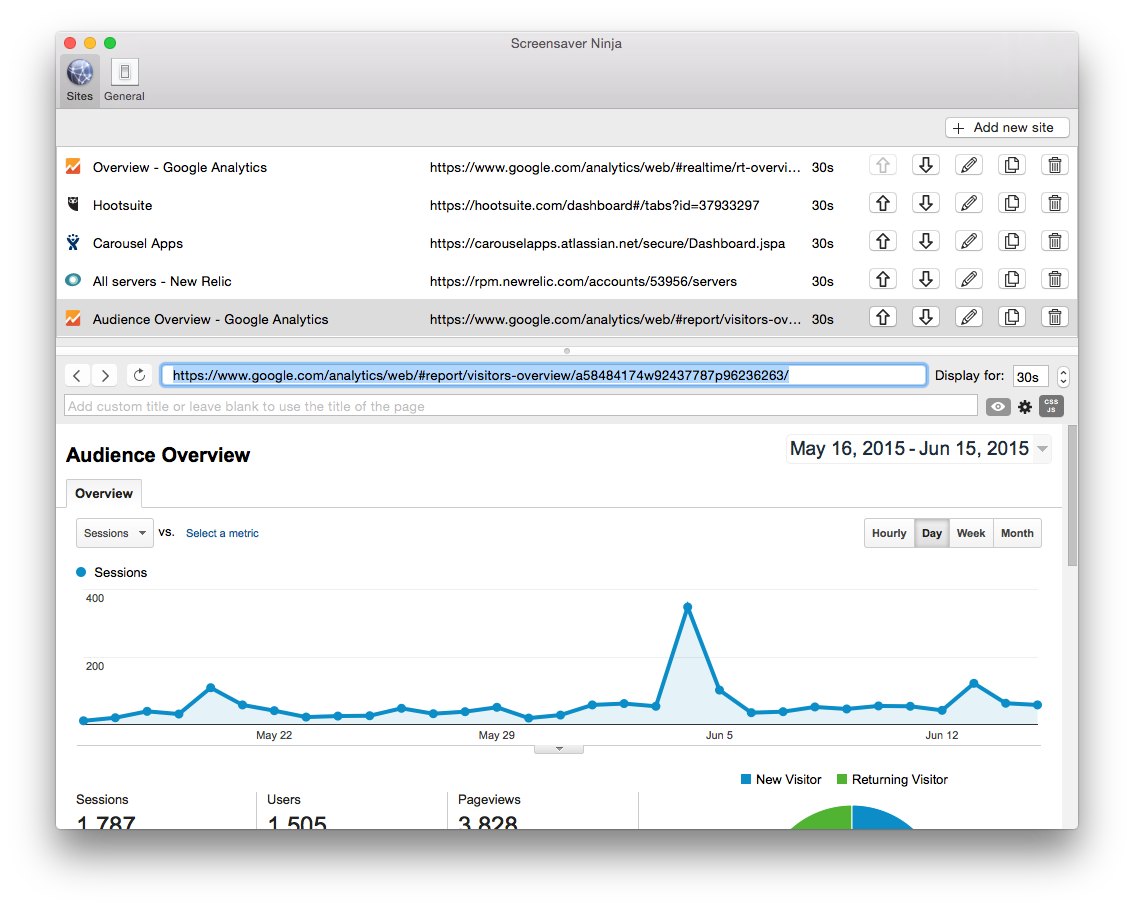1134x909 pixels.
Task: Go forward in the preview browser
Action: (x=105, y=375)
